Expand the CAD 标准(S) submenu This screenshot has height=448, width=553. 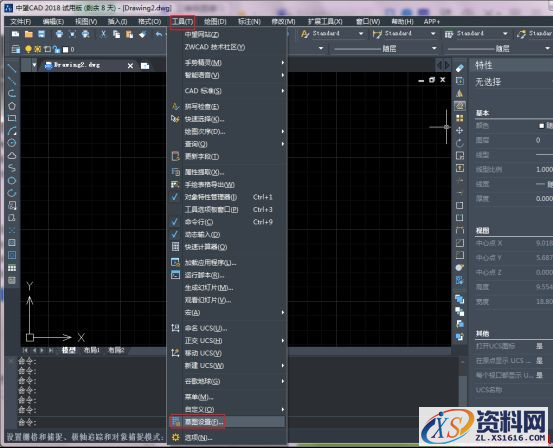pyautogui.click(x=227, y=91)
